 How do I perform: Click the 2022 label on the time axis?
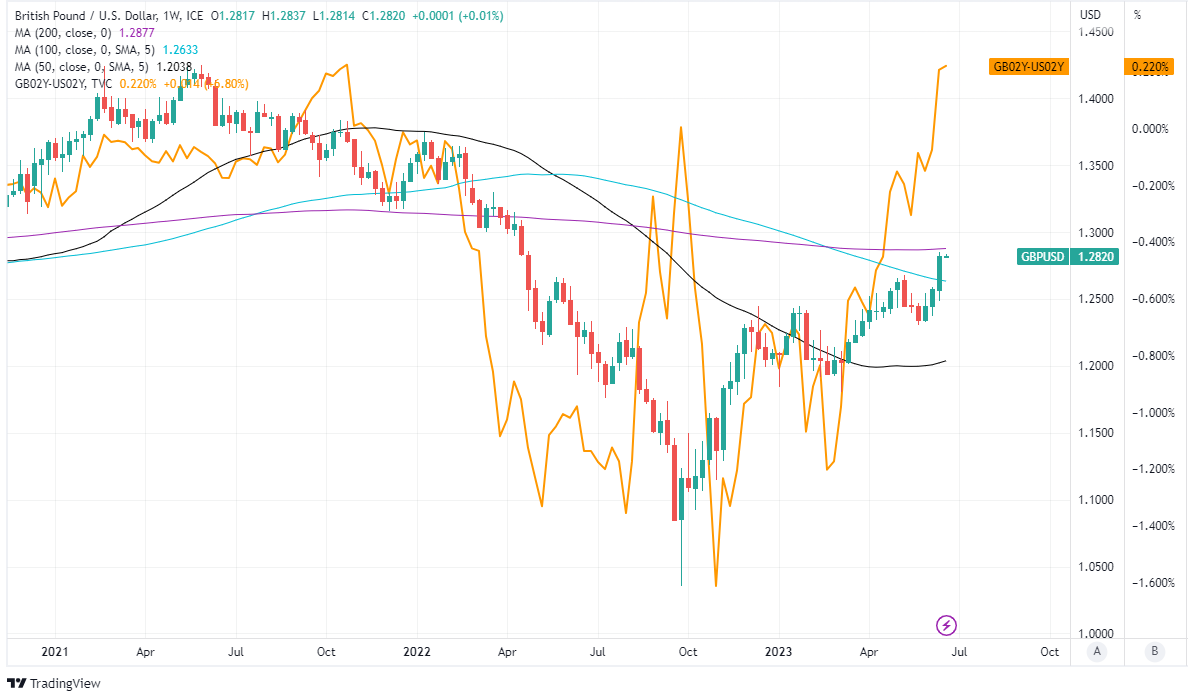[x=415, y=652]
